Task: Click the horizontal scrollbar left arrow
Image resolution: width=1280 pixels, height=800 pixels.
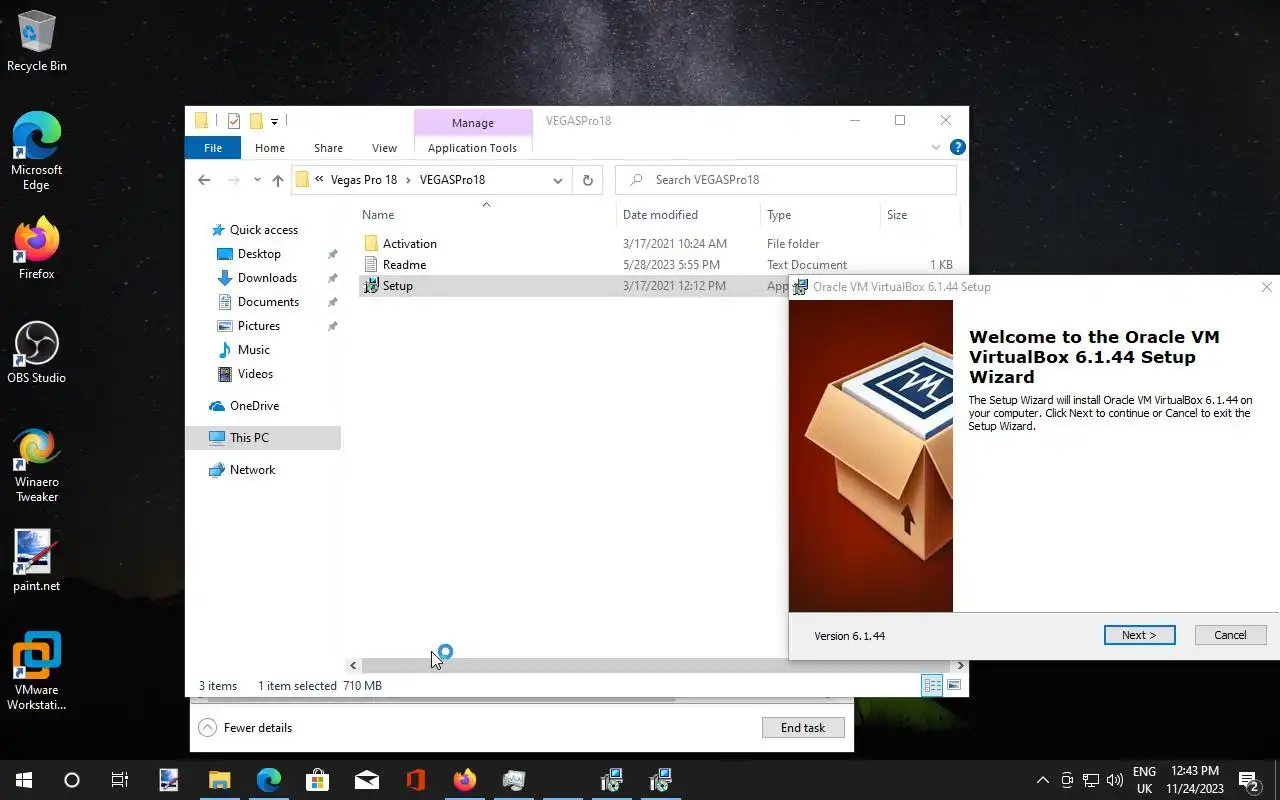Action: pyautogui.click(x=353, y=665)
